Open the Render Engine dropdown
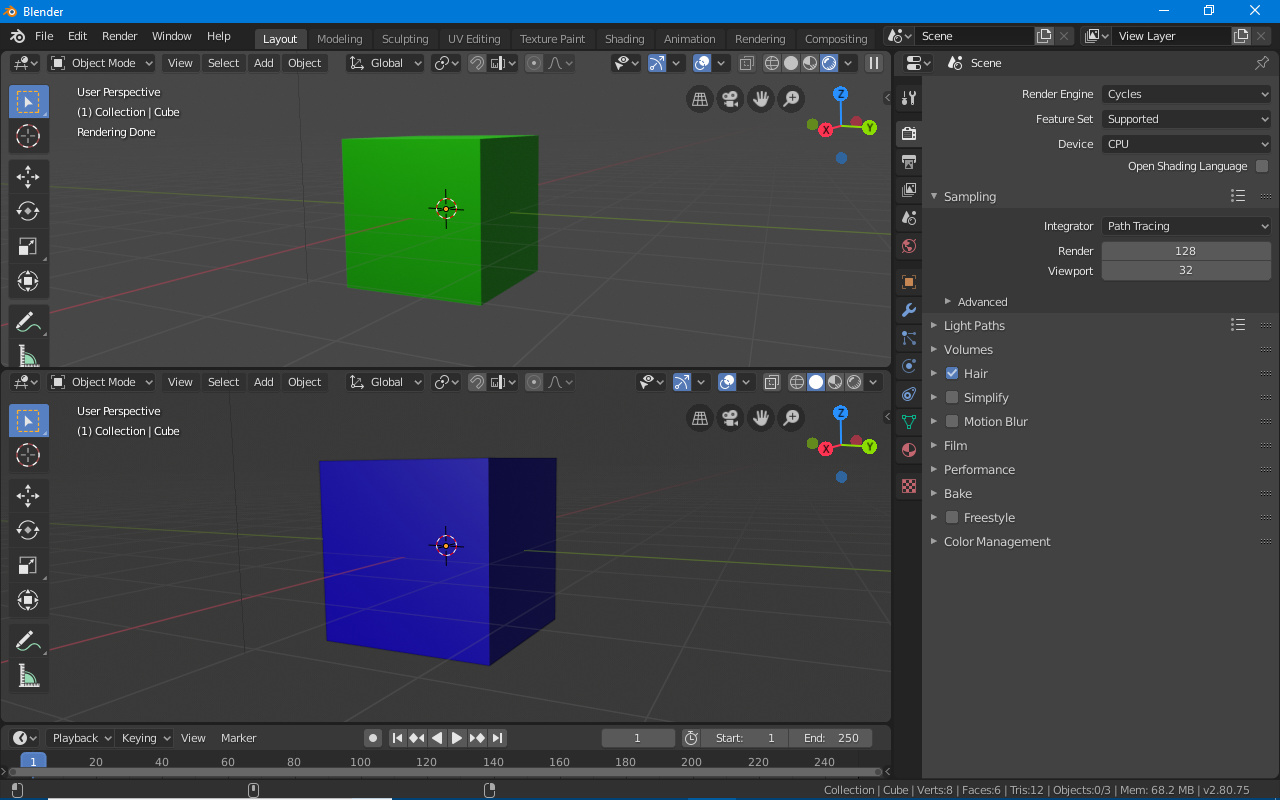The image size is (1280, 800). [x=1186, y=94]
